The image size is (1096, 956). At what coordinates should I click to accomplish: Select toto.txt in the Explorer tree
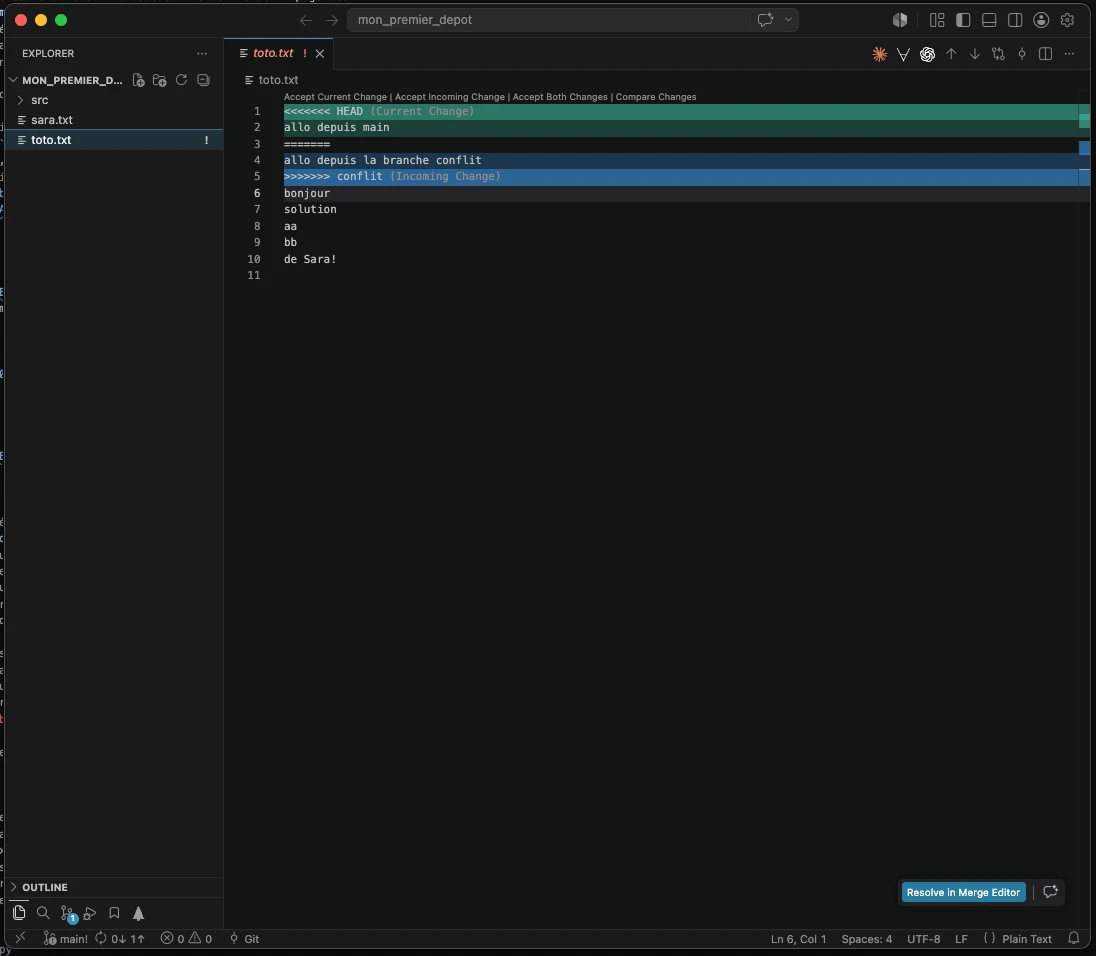point(115,140)
